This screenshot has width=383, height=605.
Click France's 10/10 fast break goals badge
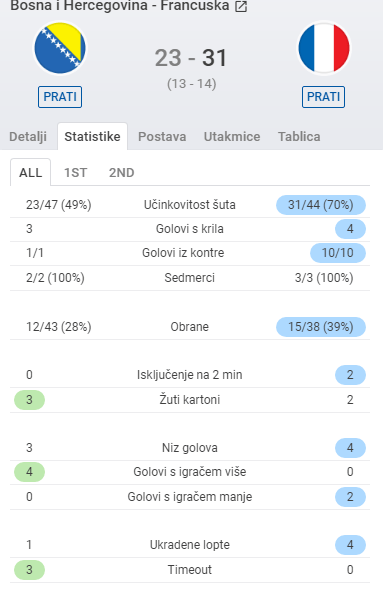click(338, 253)
